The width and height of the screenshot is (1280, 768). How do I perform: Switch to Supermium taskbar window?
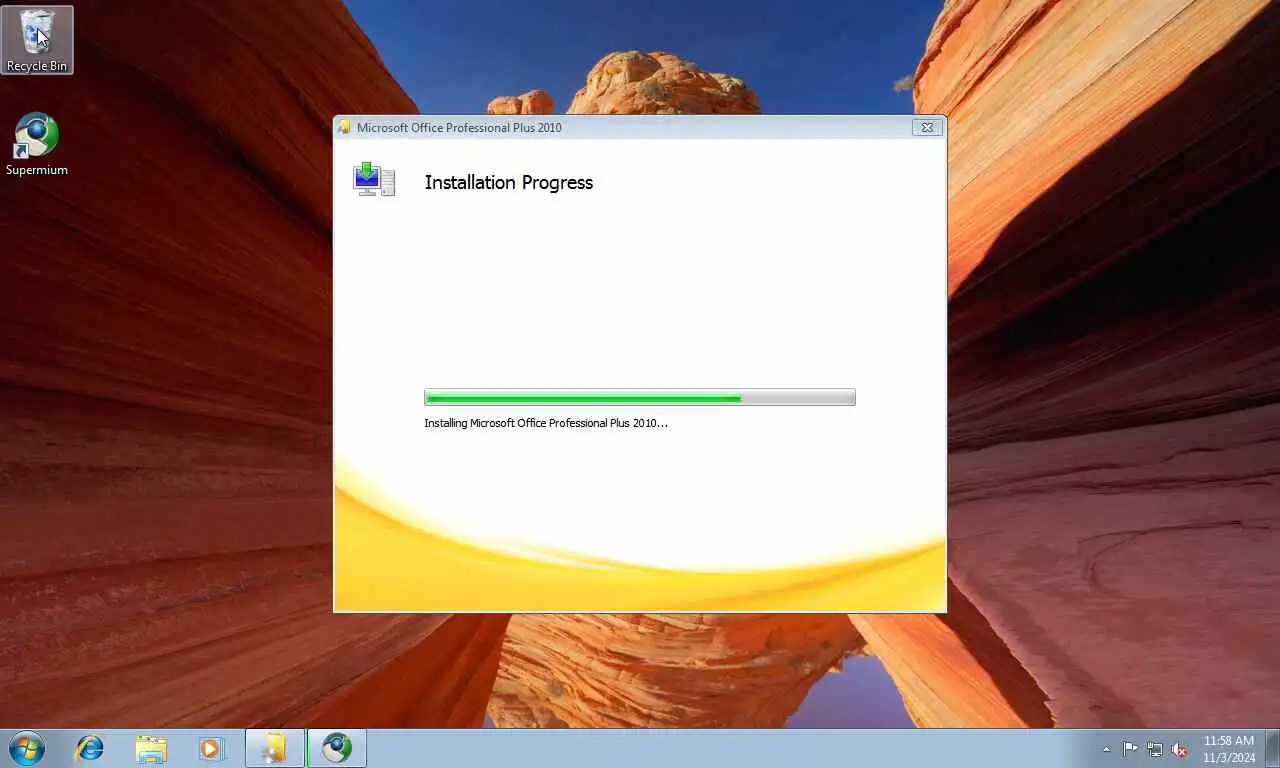(337, 748)
